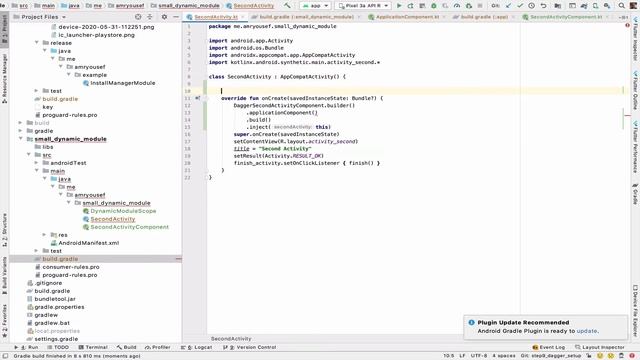
Task: Toggle the Device File Explorer side panel
Action: 635,311
